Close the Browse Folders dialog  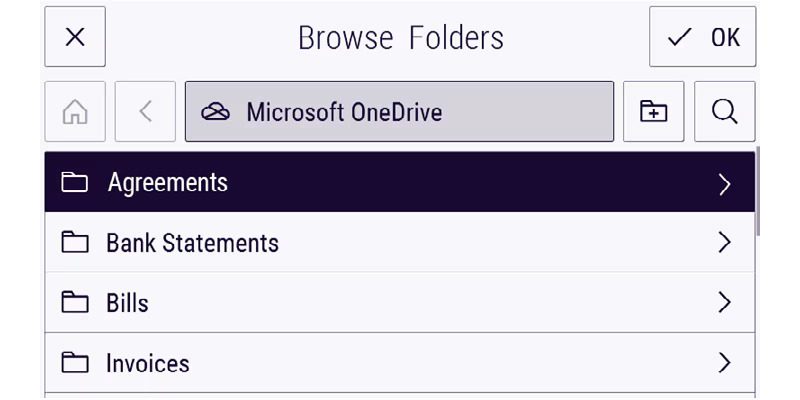(75, 38)
